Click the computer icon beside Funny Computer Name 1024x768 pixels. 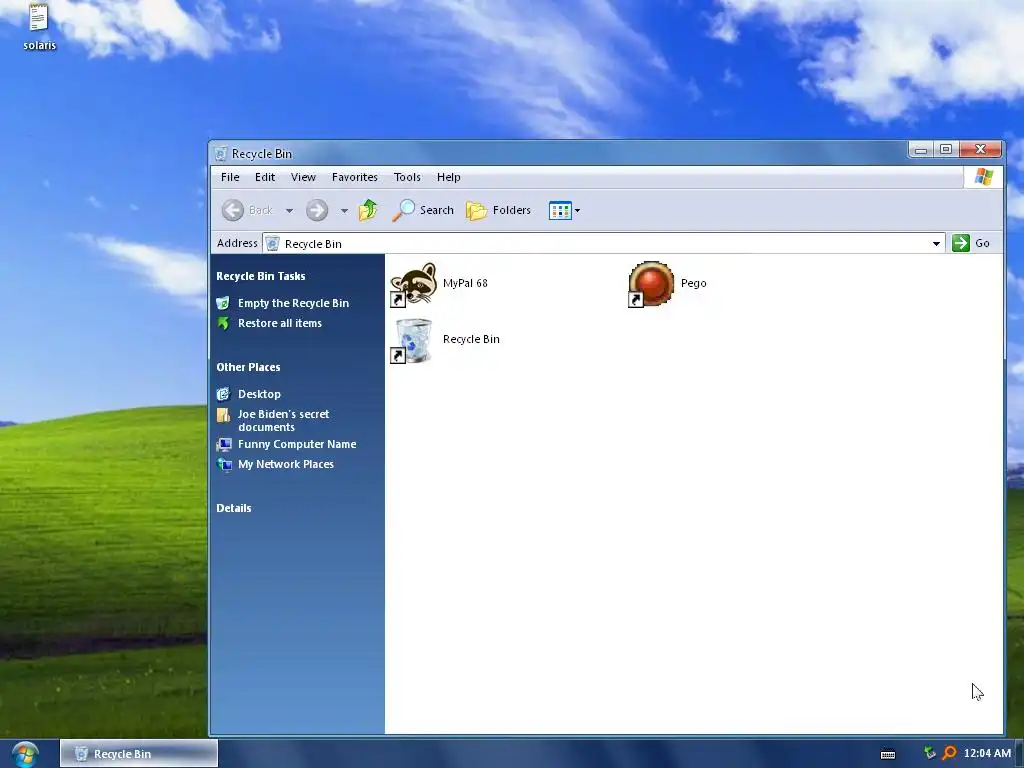tap(223, 445)
